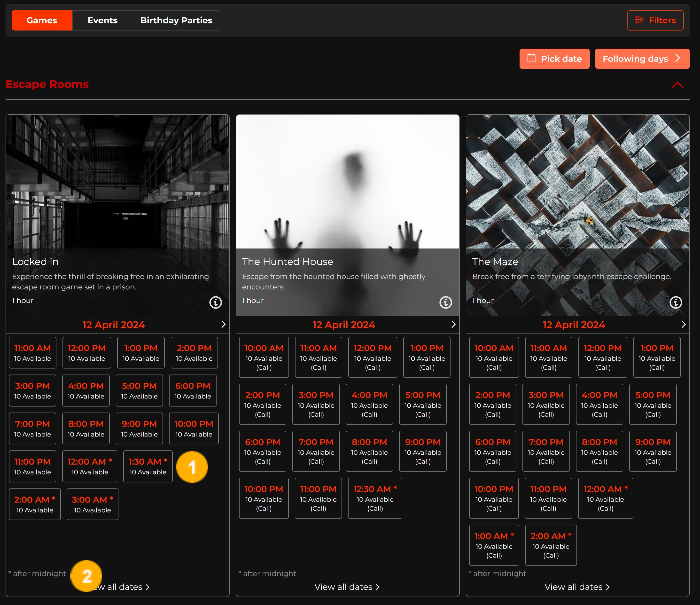Select Hunted House 11:00 AM slot
Screen dimensions: 700x605
pyautogui.click(x=318, y=357)
